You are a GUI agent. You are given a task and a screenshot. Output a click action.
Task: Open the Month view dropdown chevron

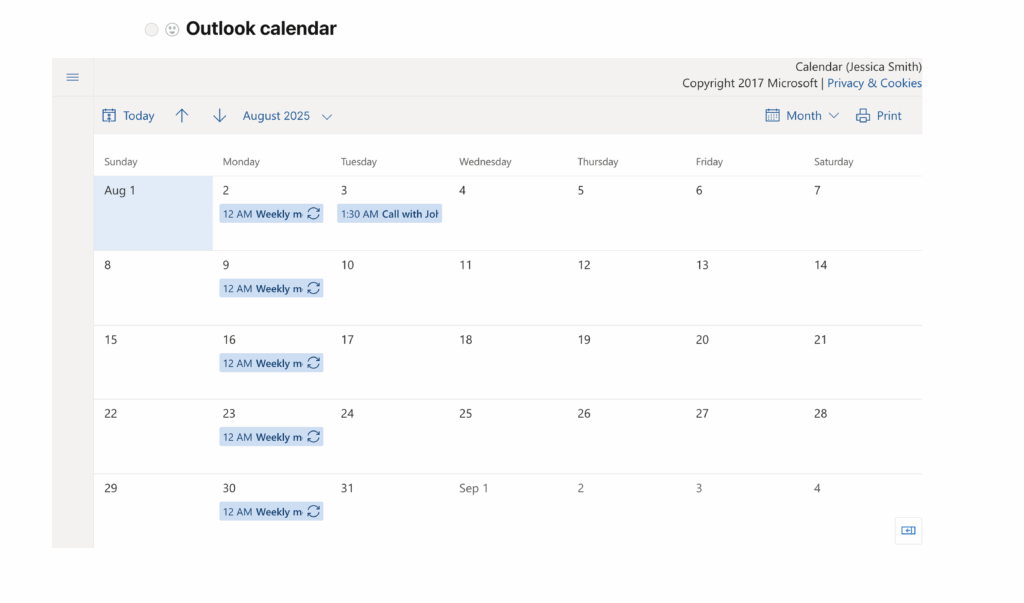[834, 115]
